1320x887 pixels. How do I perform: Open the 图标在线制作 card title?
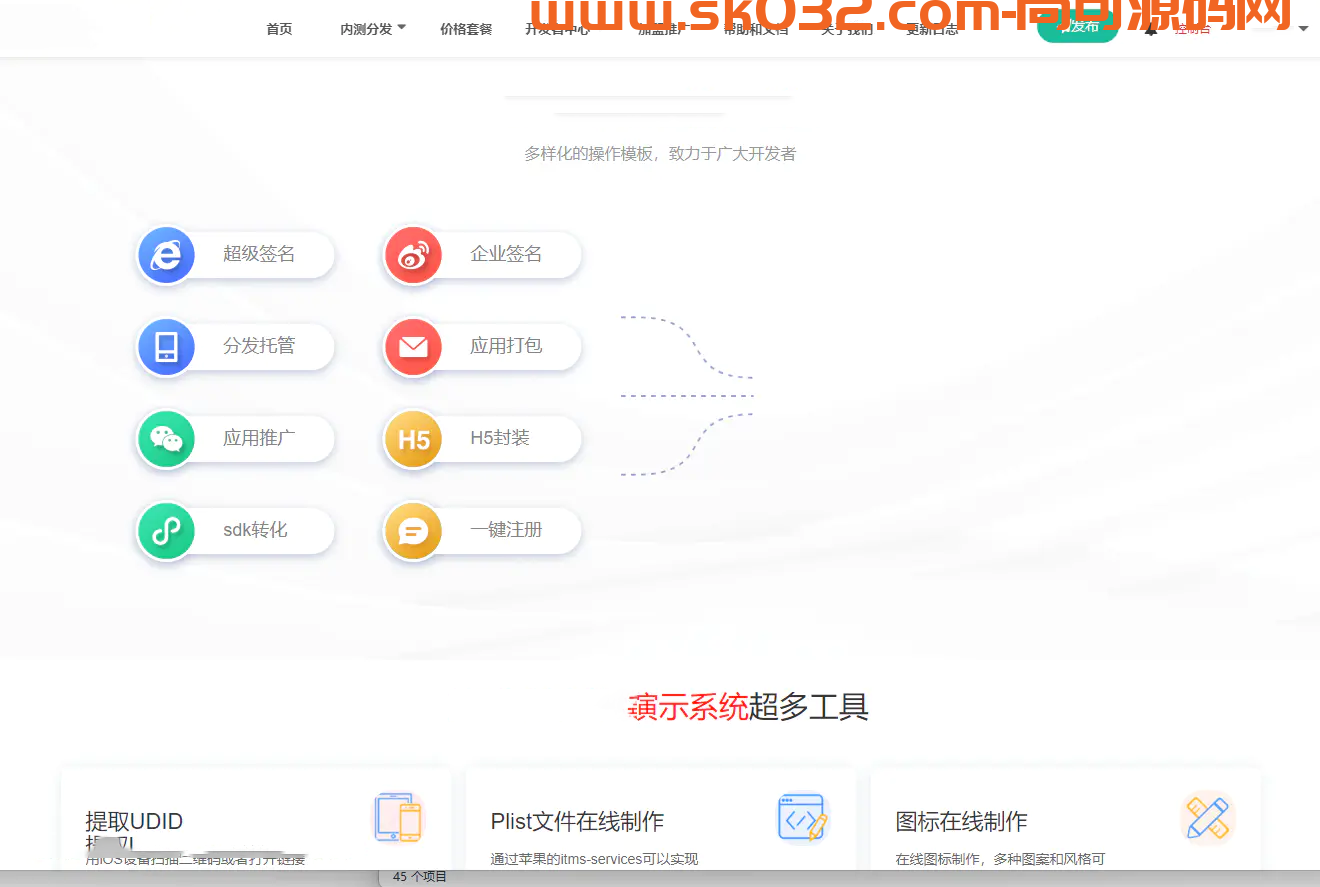point(961,822)
